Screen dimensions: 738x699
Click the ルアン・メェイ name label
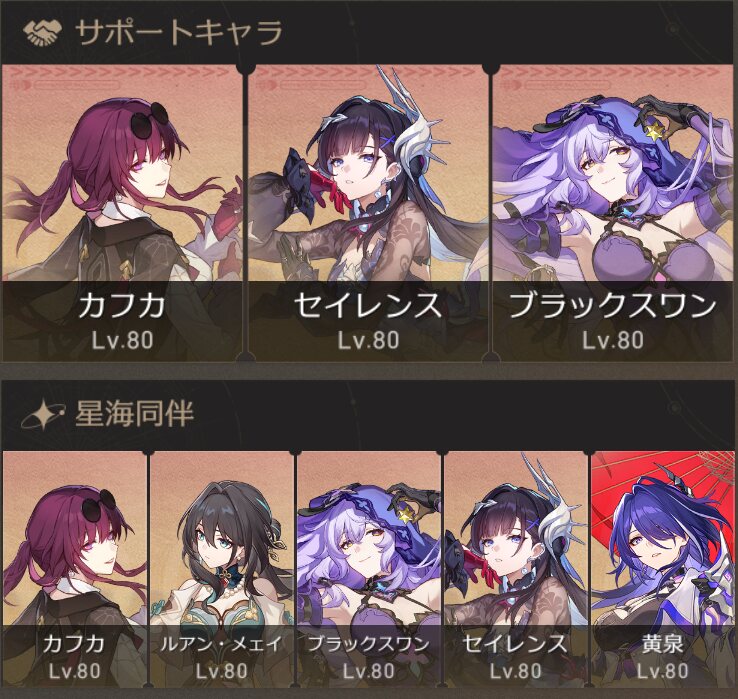coord(221,643)
